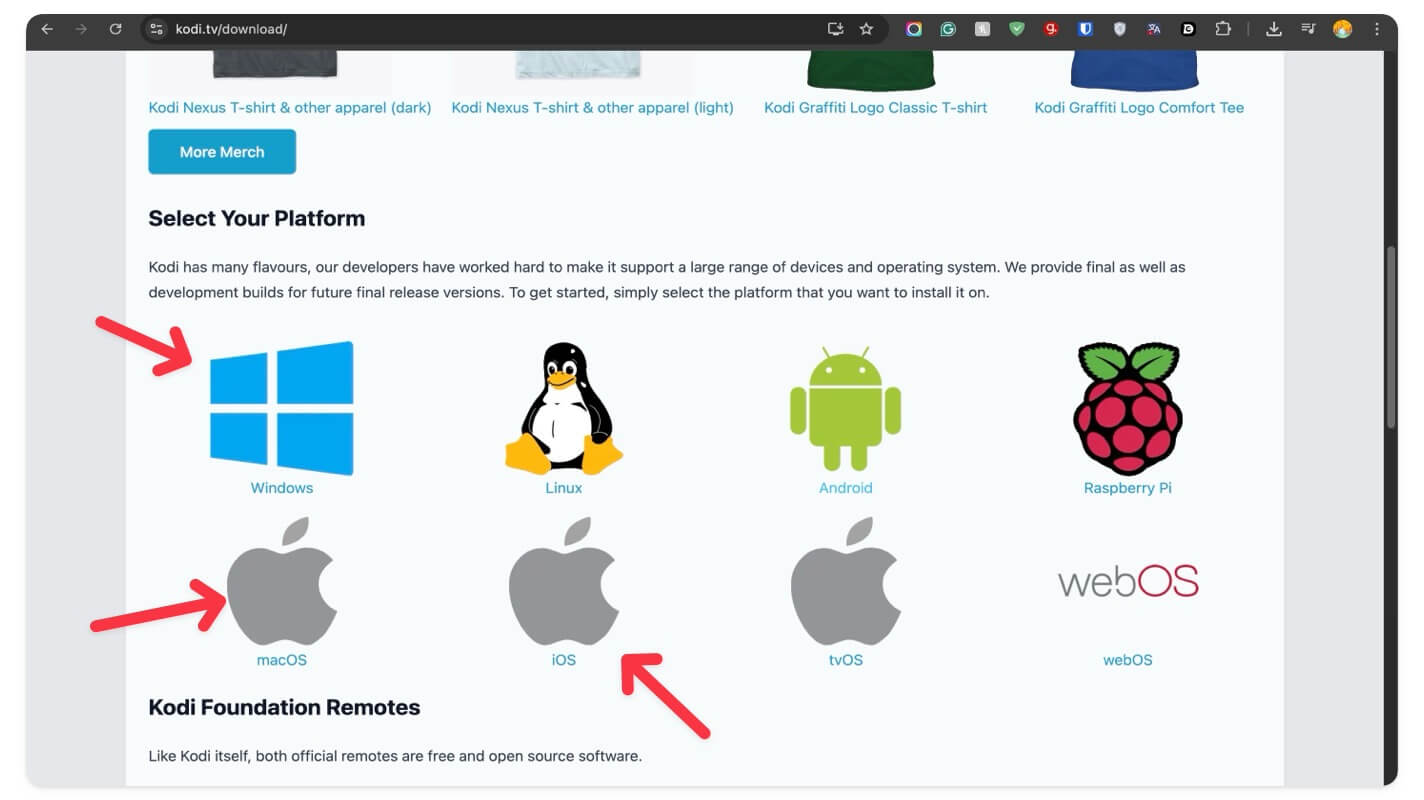Screen dimensions: 1424x800
Task: Choose the tvOS Apple logo
Action: 845,581
